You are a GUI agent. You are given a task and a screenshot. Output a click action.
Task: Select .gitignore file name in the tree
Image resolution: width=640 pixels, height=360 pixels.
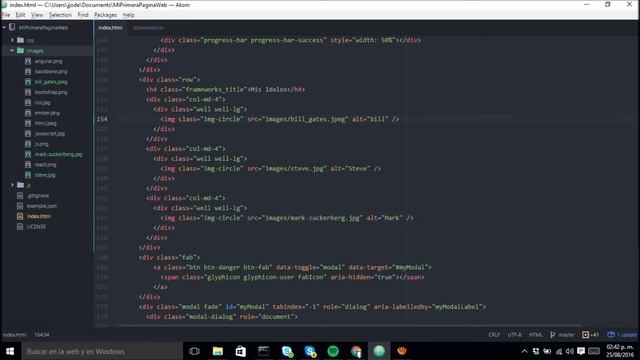(x=38, y=196)
